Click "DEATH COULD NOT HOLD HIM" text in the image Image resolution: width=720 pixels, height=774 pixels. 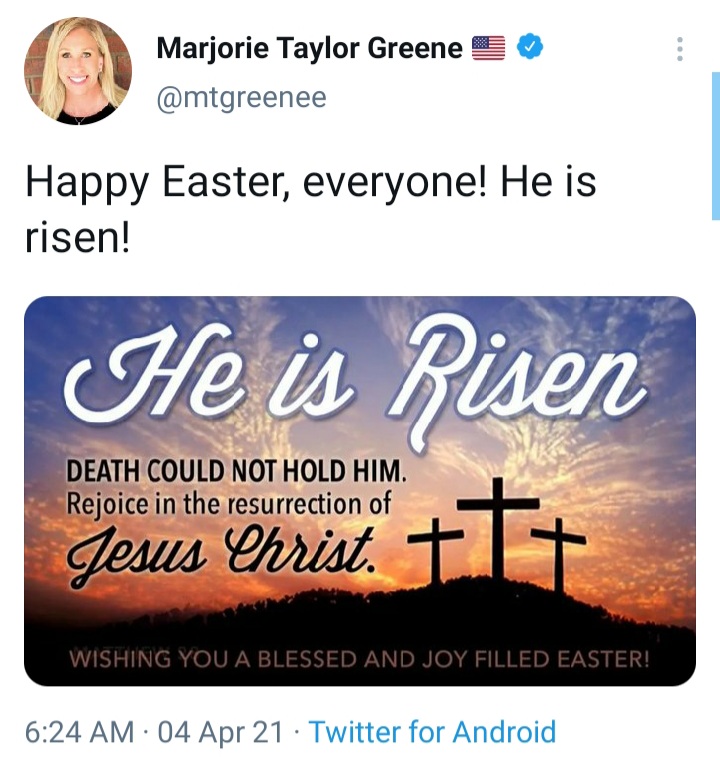[x=237, y=472]
